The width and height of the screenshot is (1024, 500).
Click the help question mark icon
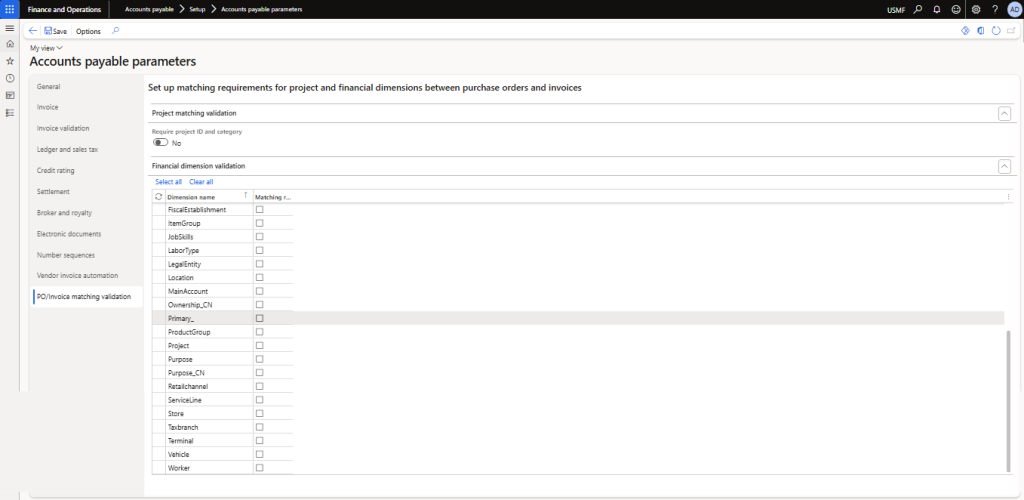click(995, 9)
